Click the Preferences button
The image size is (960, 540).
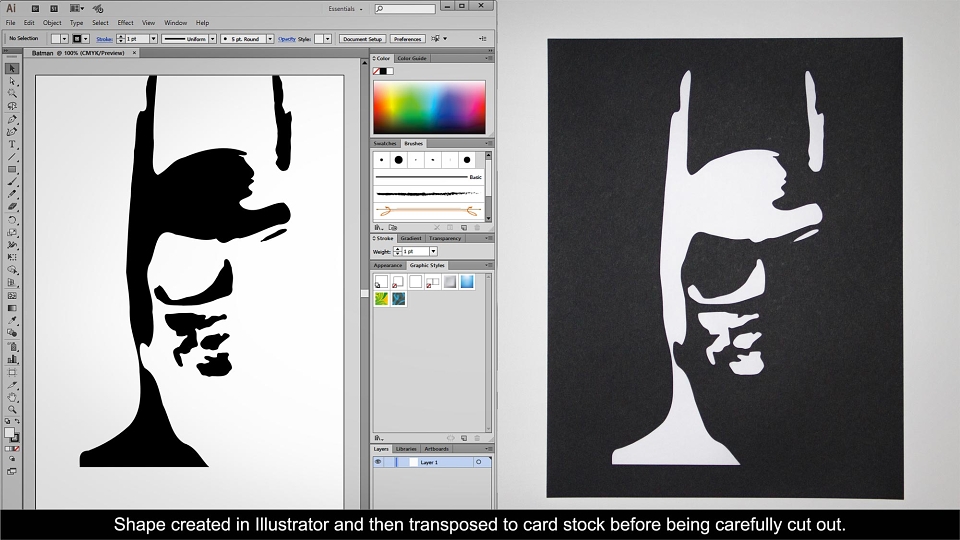tap(408, 39)
